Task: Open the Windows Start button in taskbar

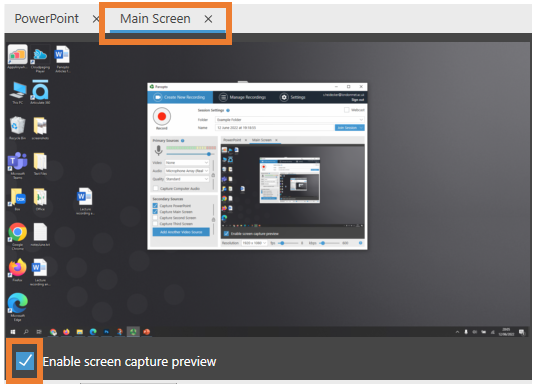Action: (x=13, y=332)
